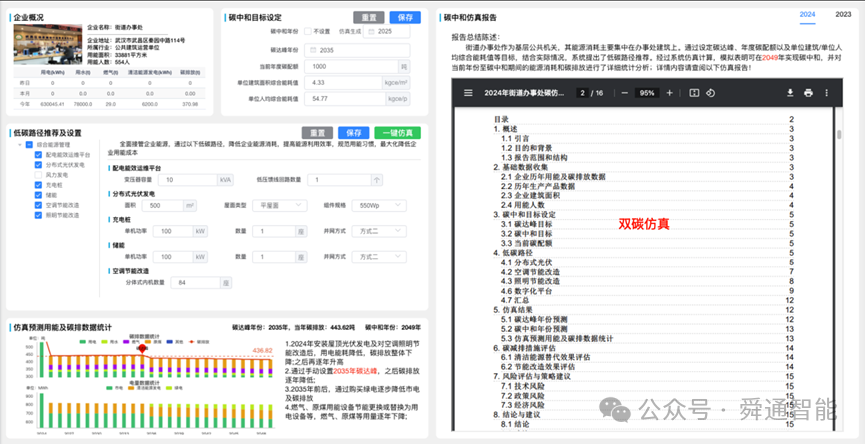Click 储能 数量 input
Viewport: 865px width, 444px height.
(273, 257)
